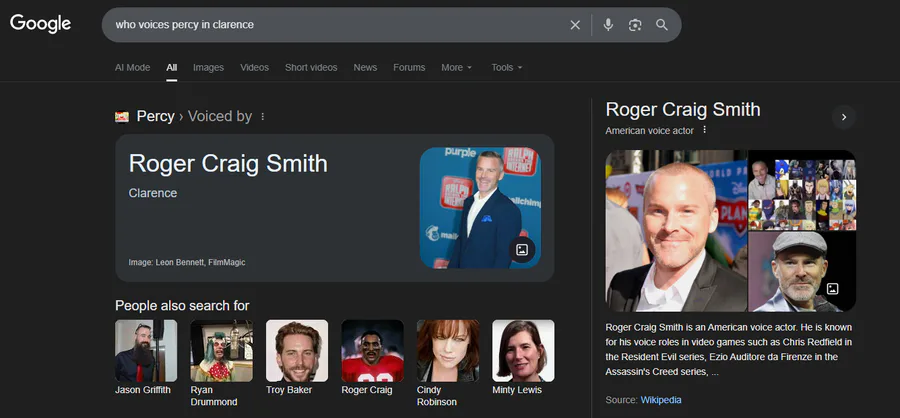Go to the News tab
900x418 pixels.
click(x=365, y=67)
